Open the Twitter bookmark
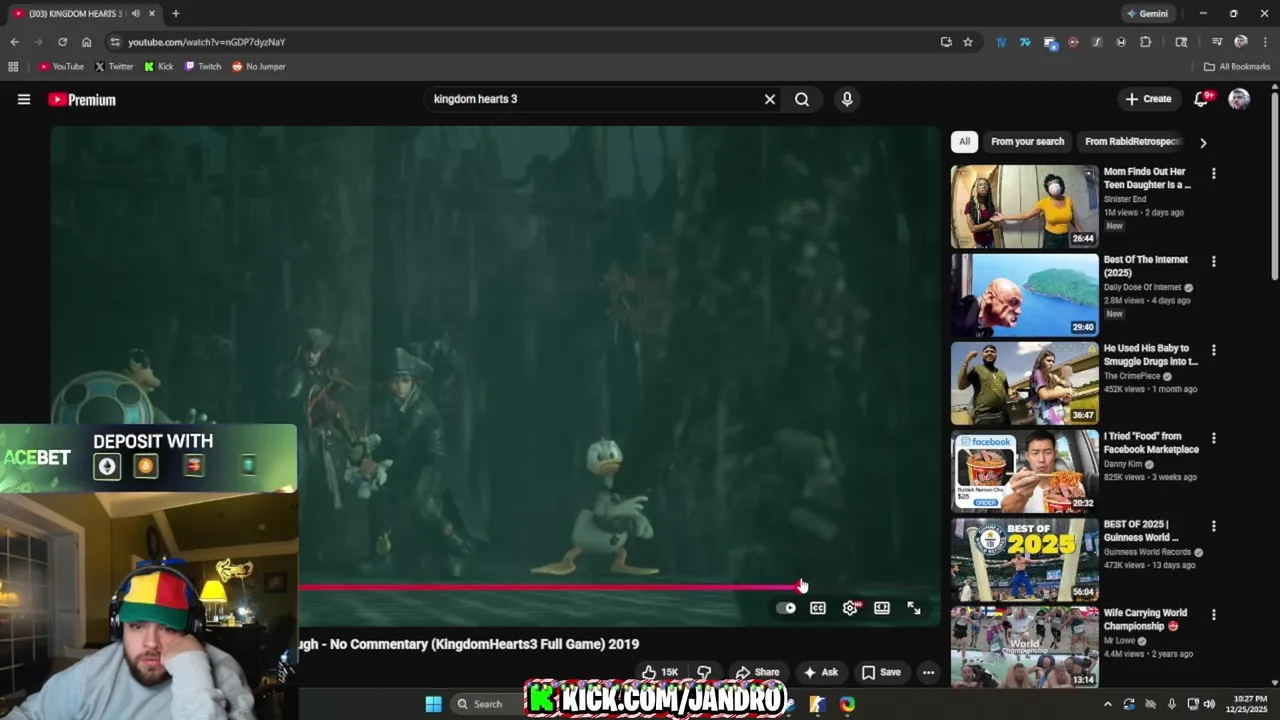Image resolution: width=1280 pixels, height=720 pixels. pos(114,67)
